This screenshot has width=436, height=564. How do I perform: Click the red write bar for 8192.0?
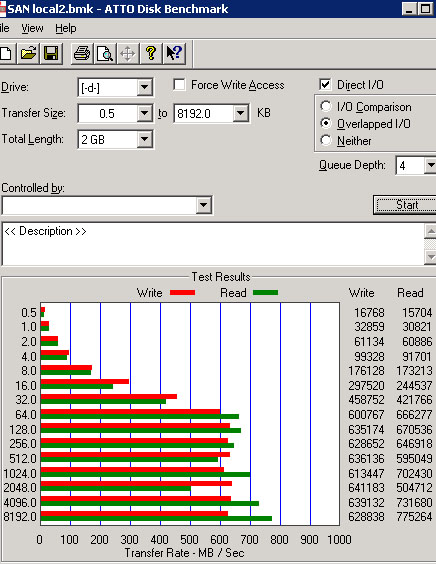point(134,513)
